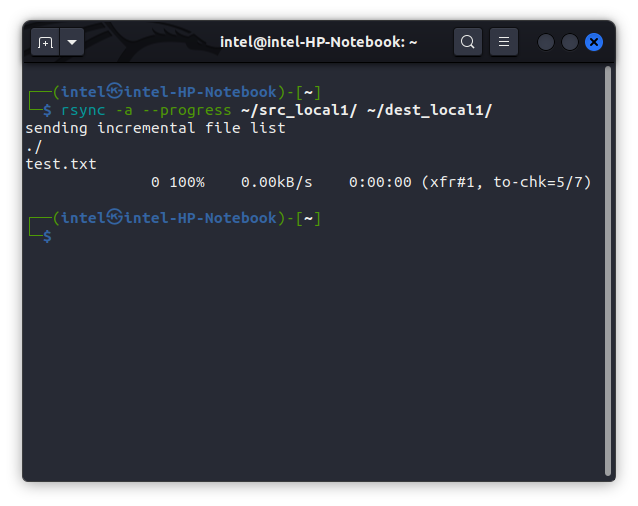Click the terminal's vertical scrollbar
Screen dimensions: 638x506
608,270
